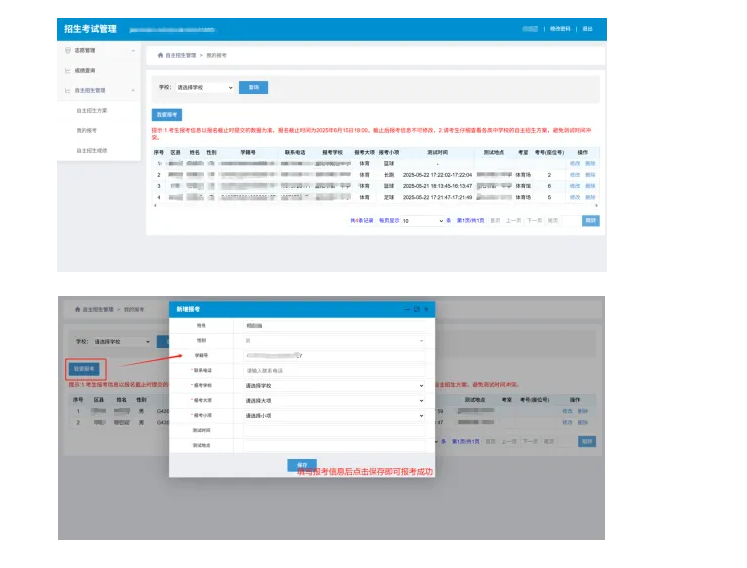
Task: Click the blue 查询 button in top panel
Action: point(253,88)
